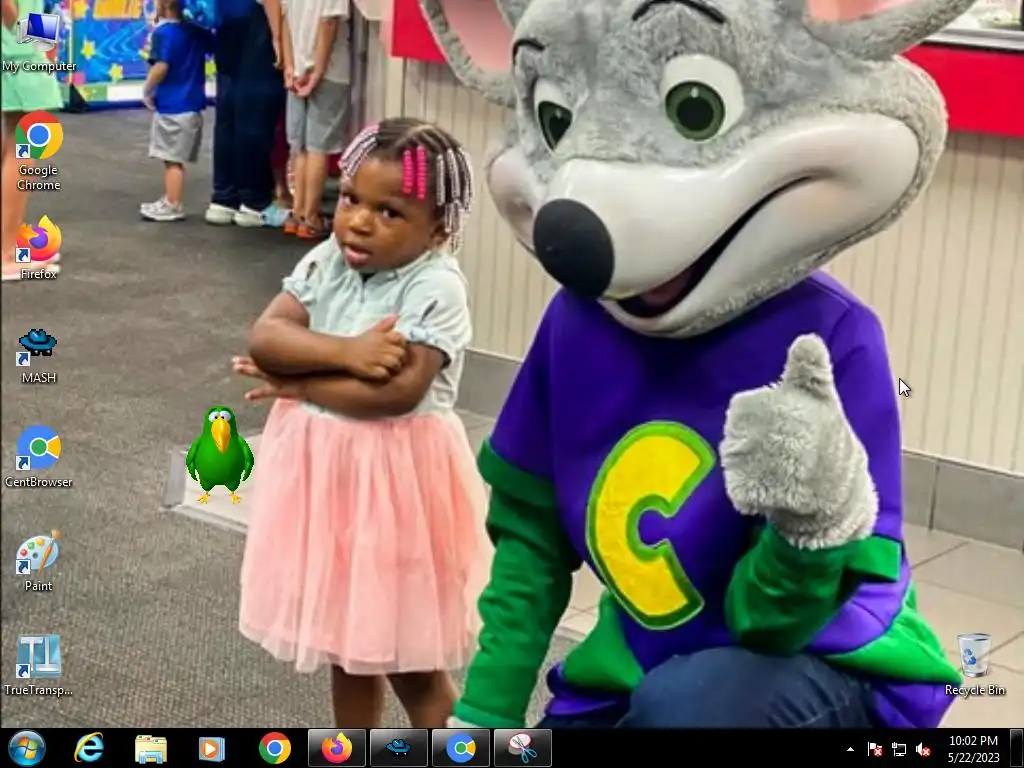Open Windows Explorer folder in taskbar
This screenshot has height=768, width=1024.
151,748
